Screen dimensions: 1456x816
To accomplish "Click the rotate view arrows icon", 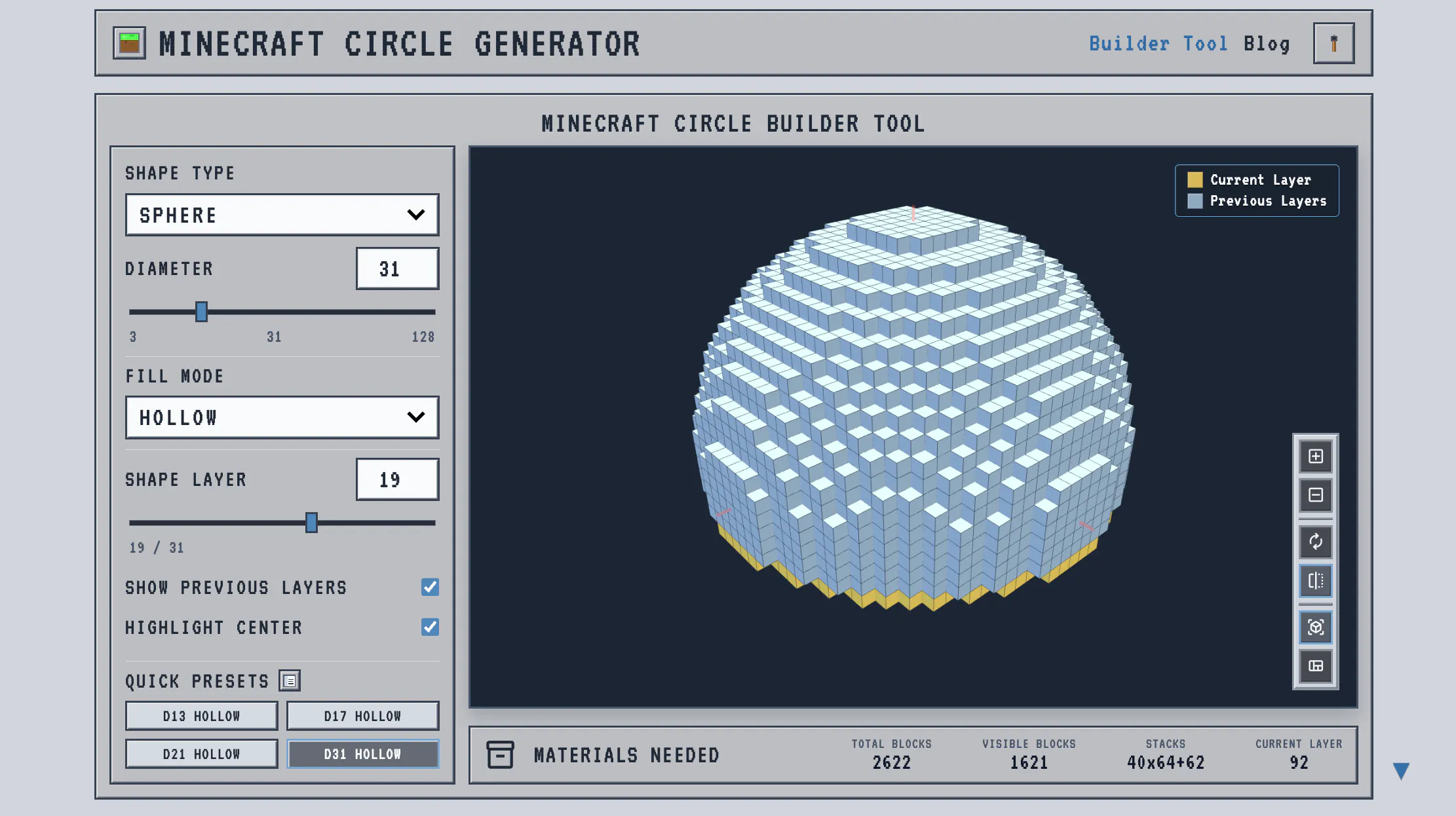I will click(1315, 542).
